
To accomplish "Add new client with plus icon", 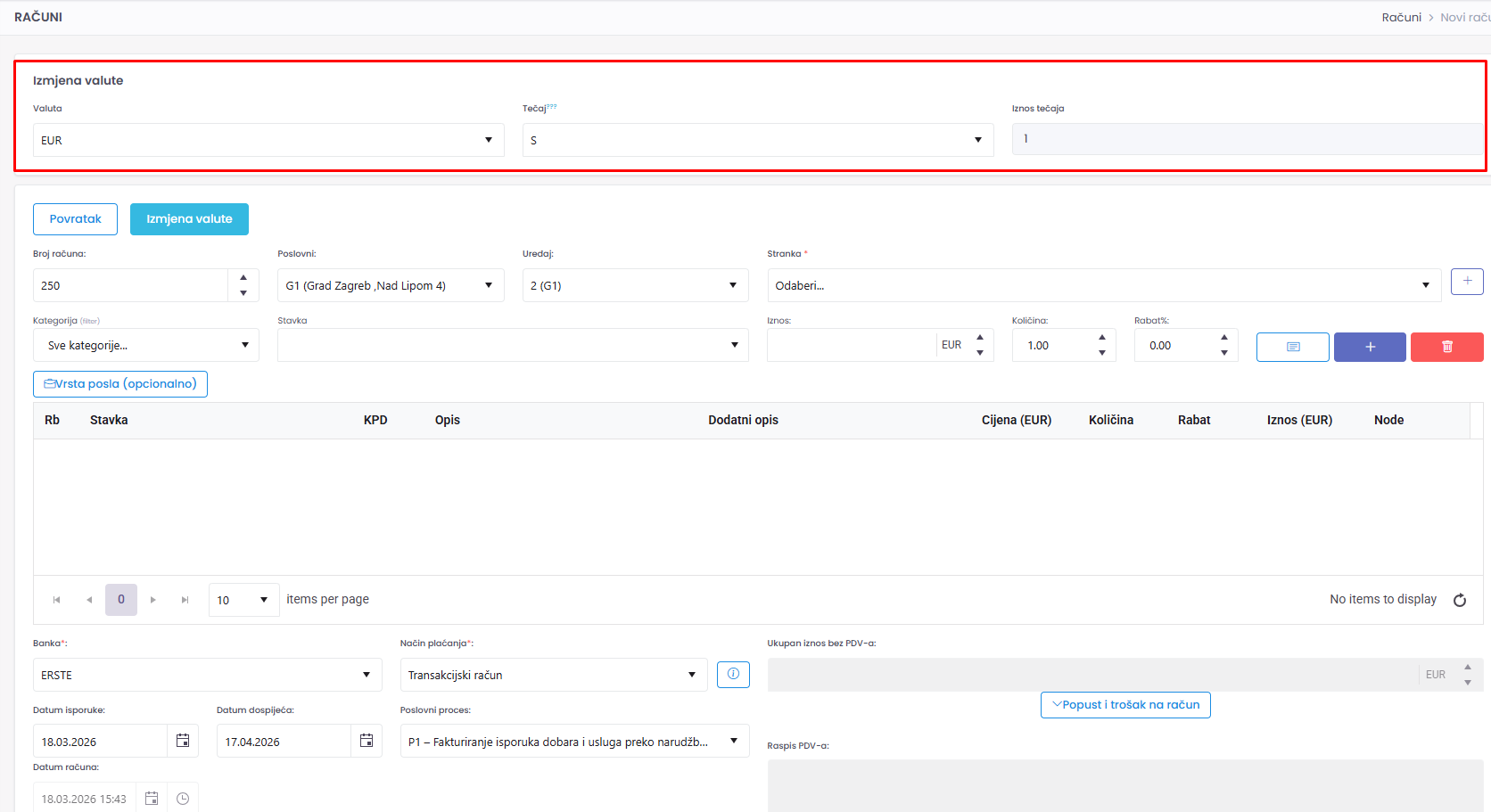I will click(x=1467, y=282).
